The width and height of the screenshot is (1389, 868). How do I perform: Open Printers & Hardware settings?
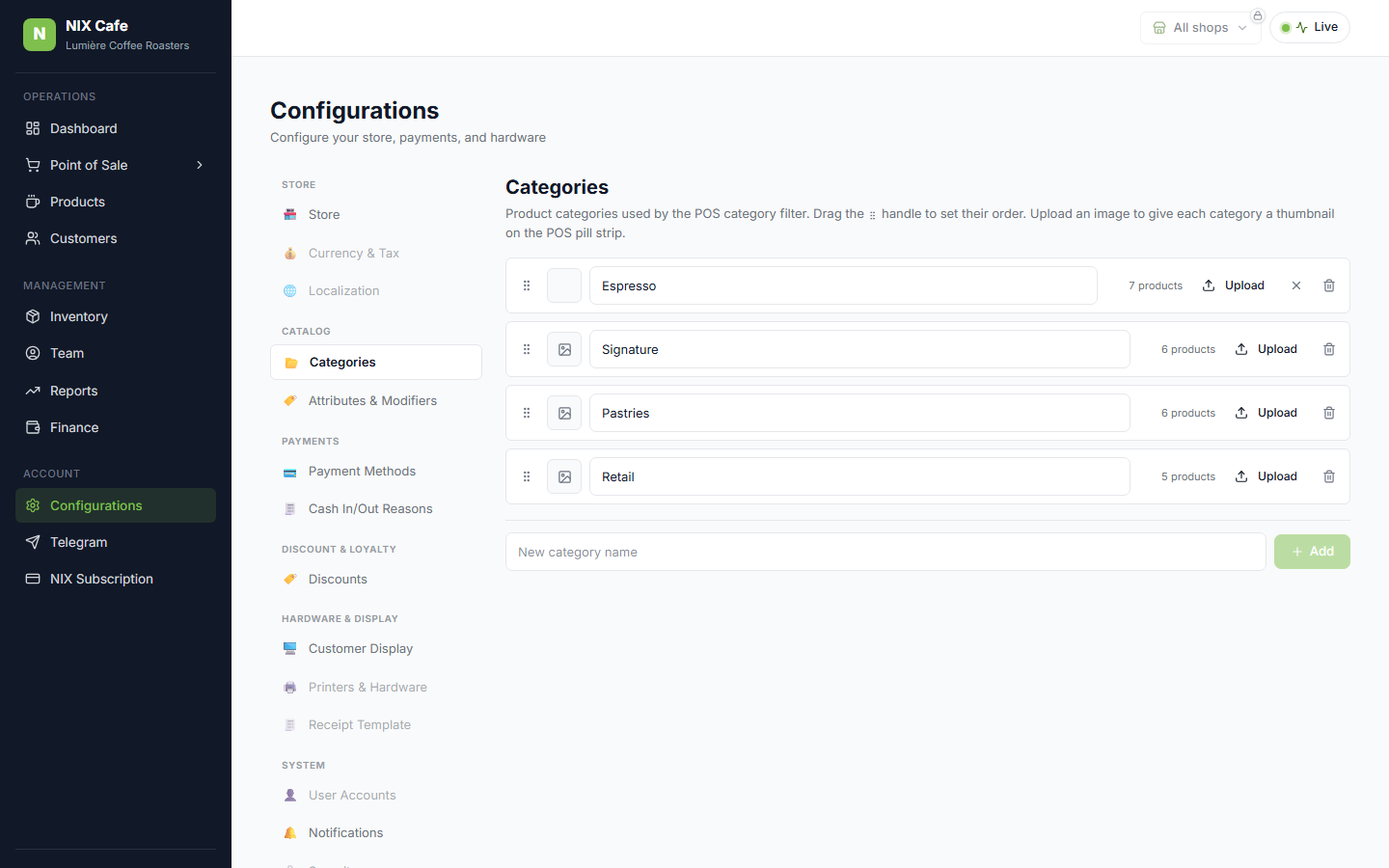376,687
